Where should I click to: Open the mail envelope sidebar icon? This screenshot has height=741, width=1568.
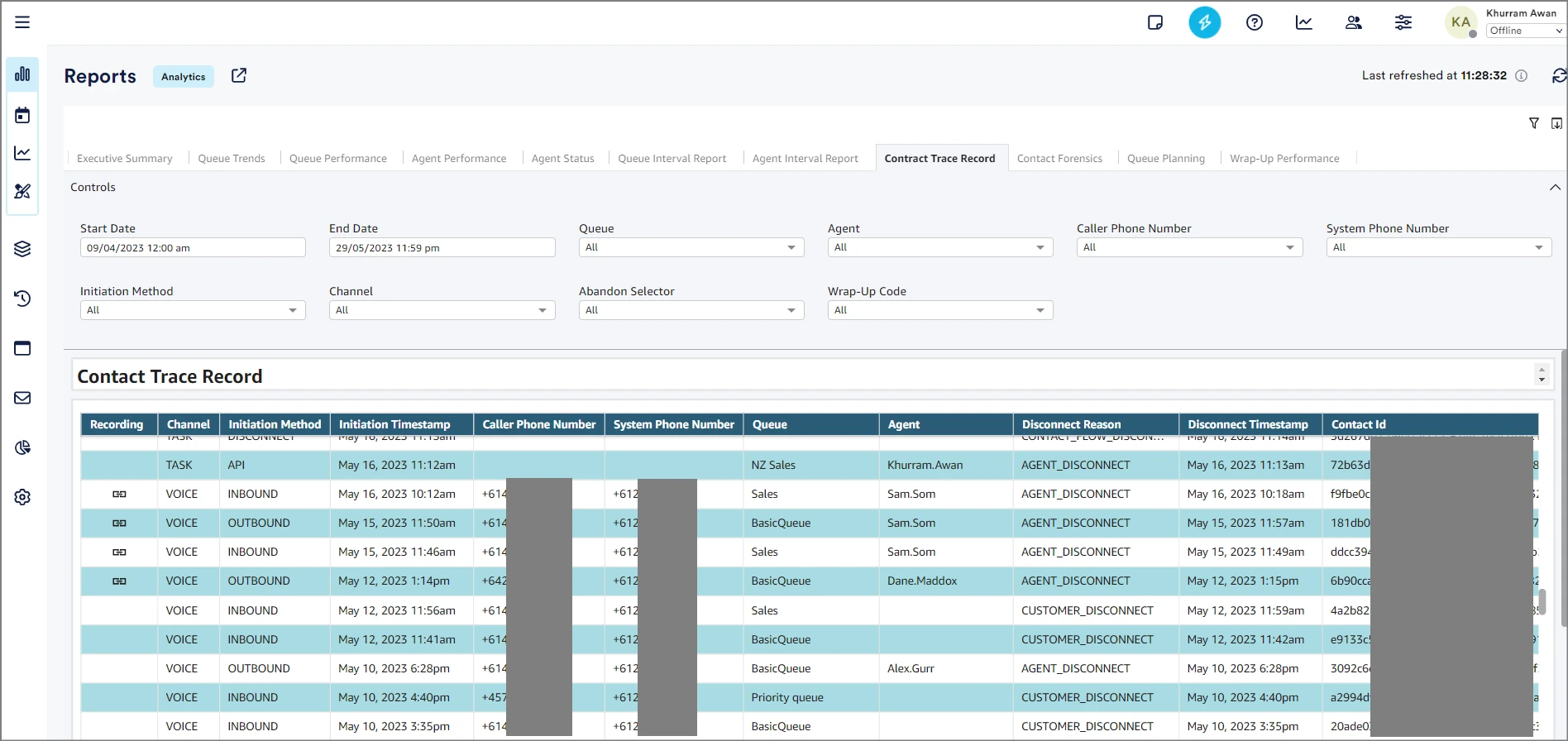[22, 398]
